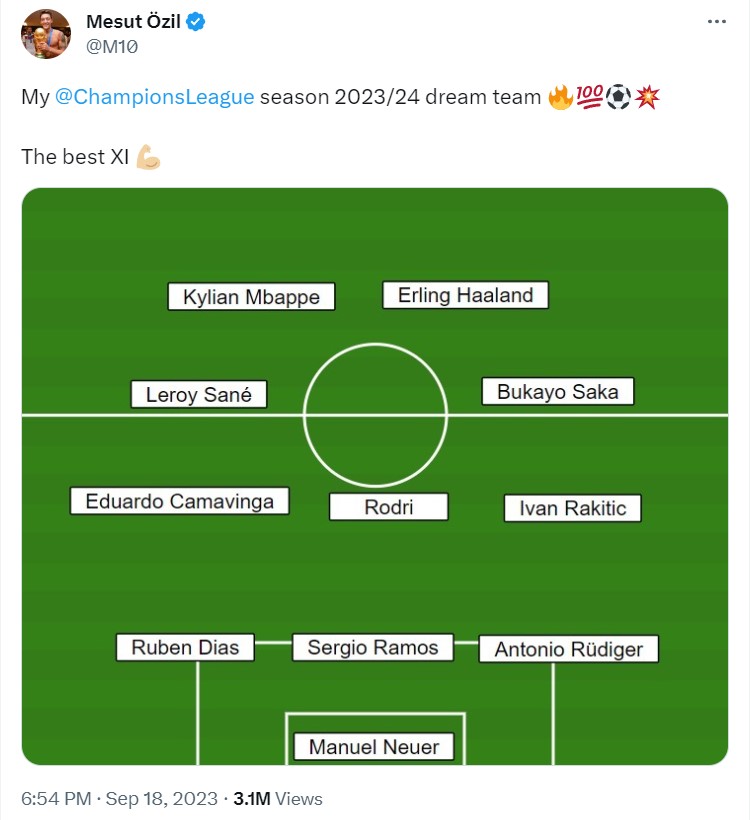The width and height of the screenshot is (750, 820).
Task: Select the Antonio Rüdiger name box
Action: click(x=568, y=650)
